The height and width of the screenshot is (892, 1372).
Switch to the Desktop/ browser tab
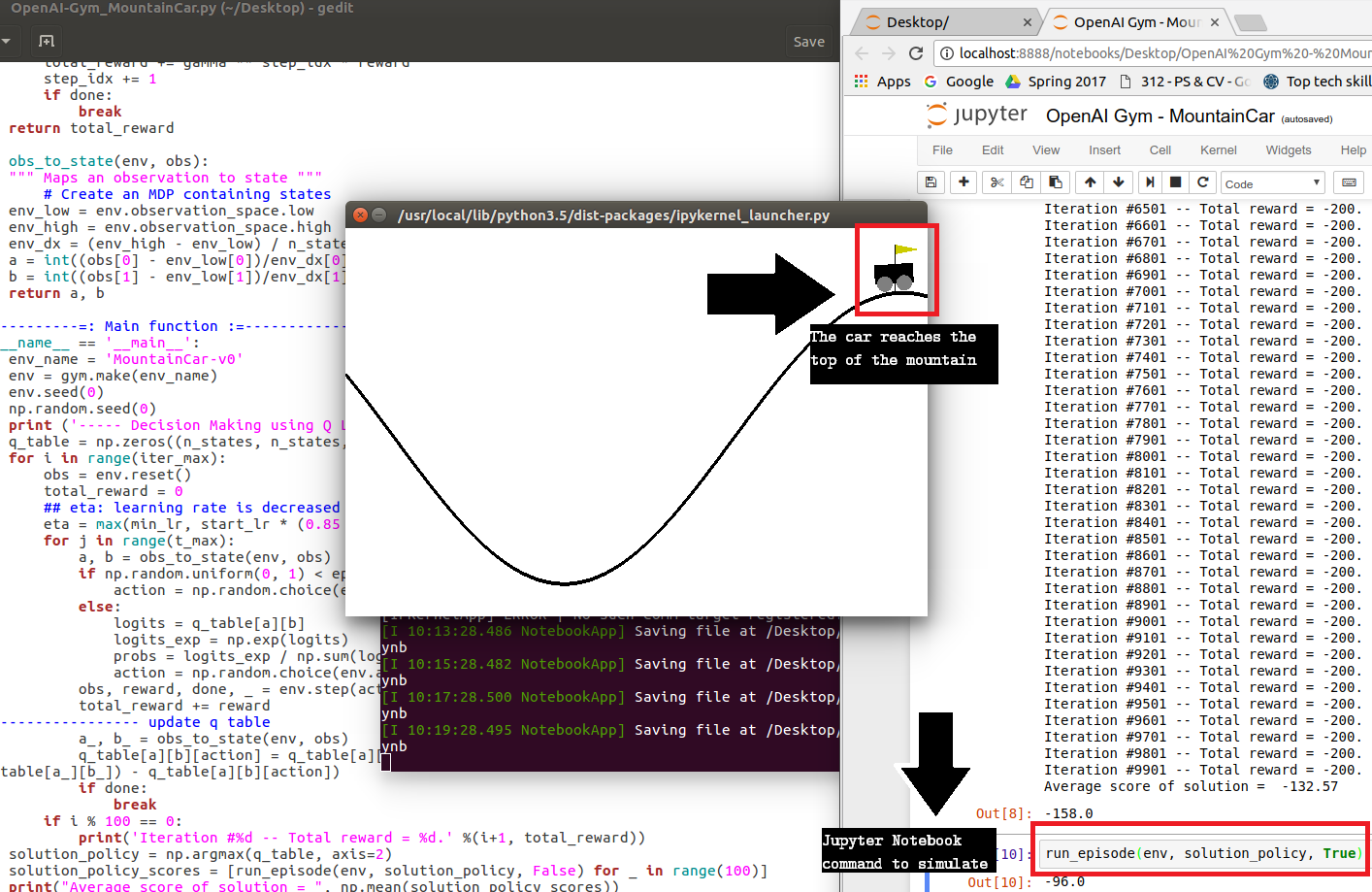pyautogui.click(x=941, y=22)
